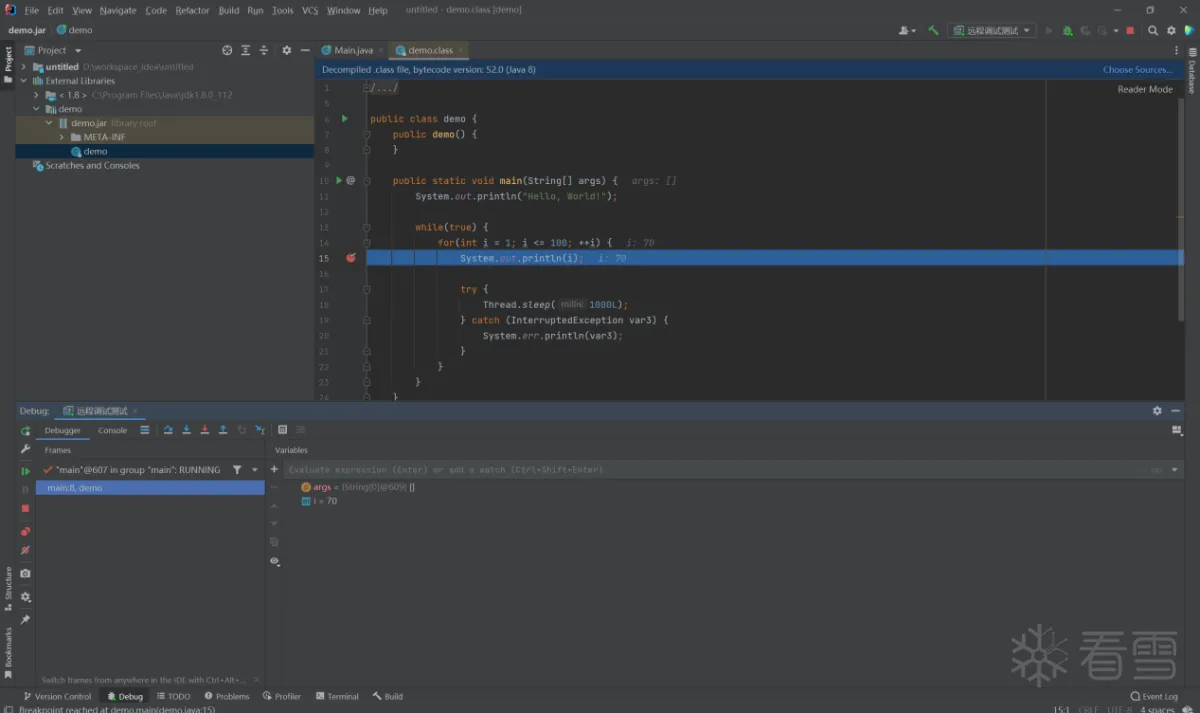
Task: Click the Choose Sources link
Action: coord(1137,70)
